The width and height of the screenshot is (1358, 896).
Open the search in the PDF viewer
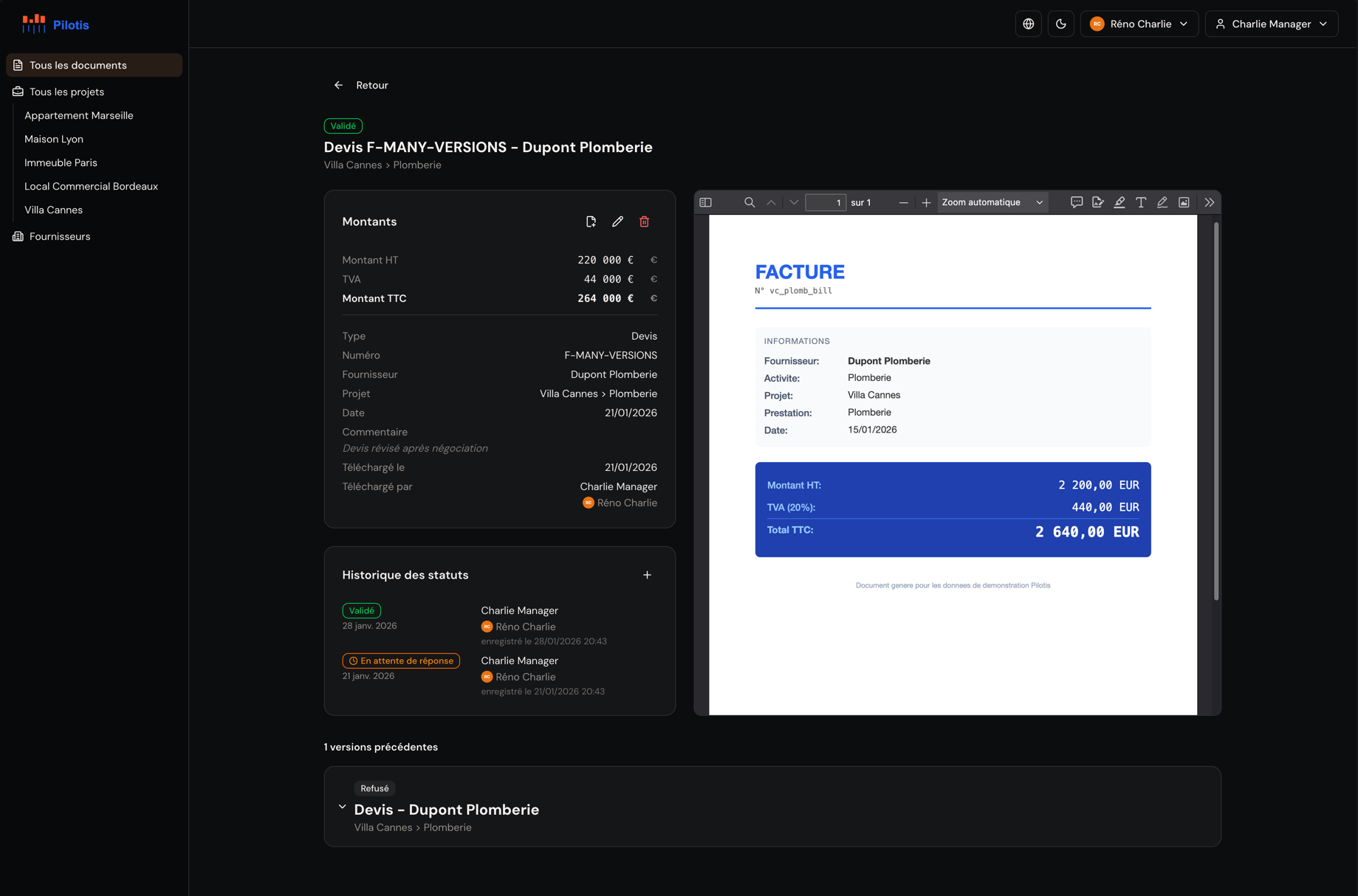tap(749, 201)
